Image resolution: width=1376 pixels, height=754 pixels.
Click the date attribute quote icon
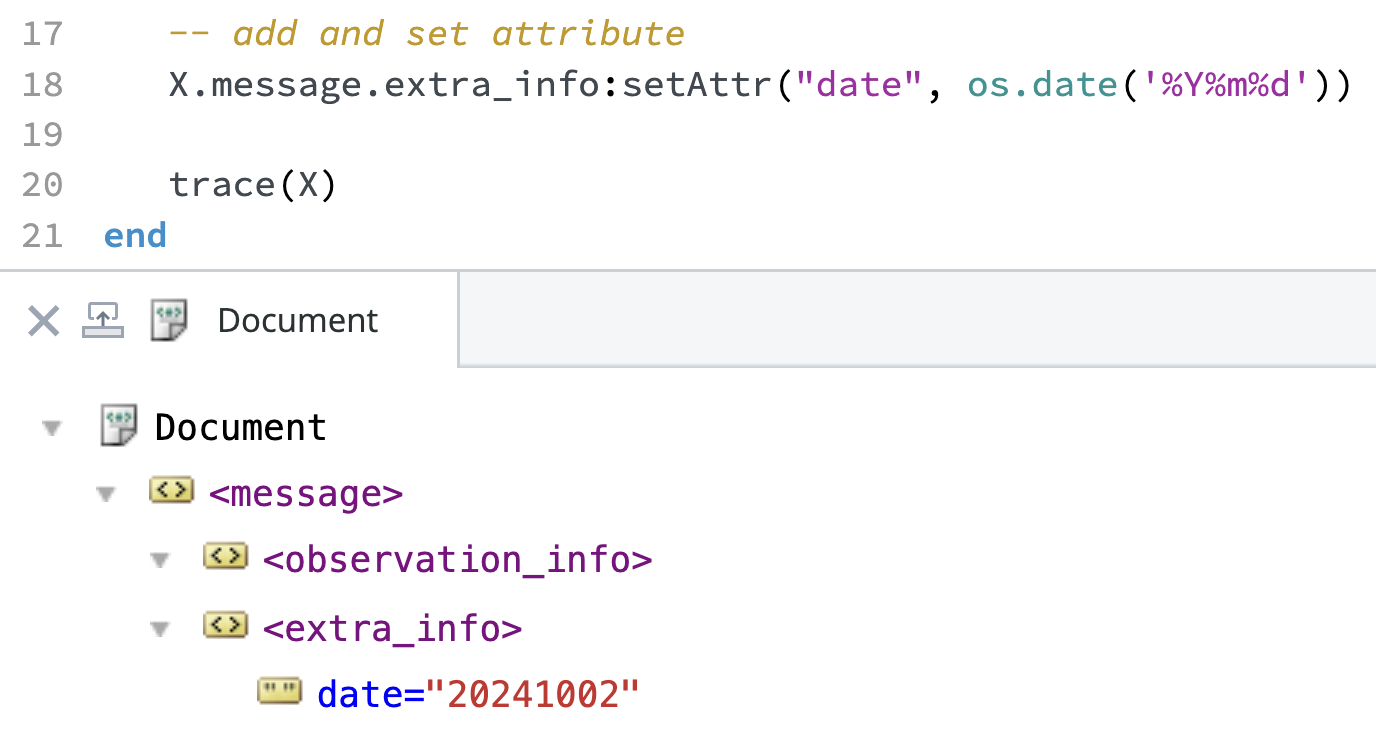[x=279, y=691]
